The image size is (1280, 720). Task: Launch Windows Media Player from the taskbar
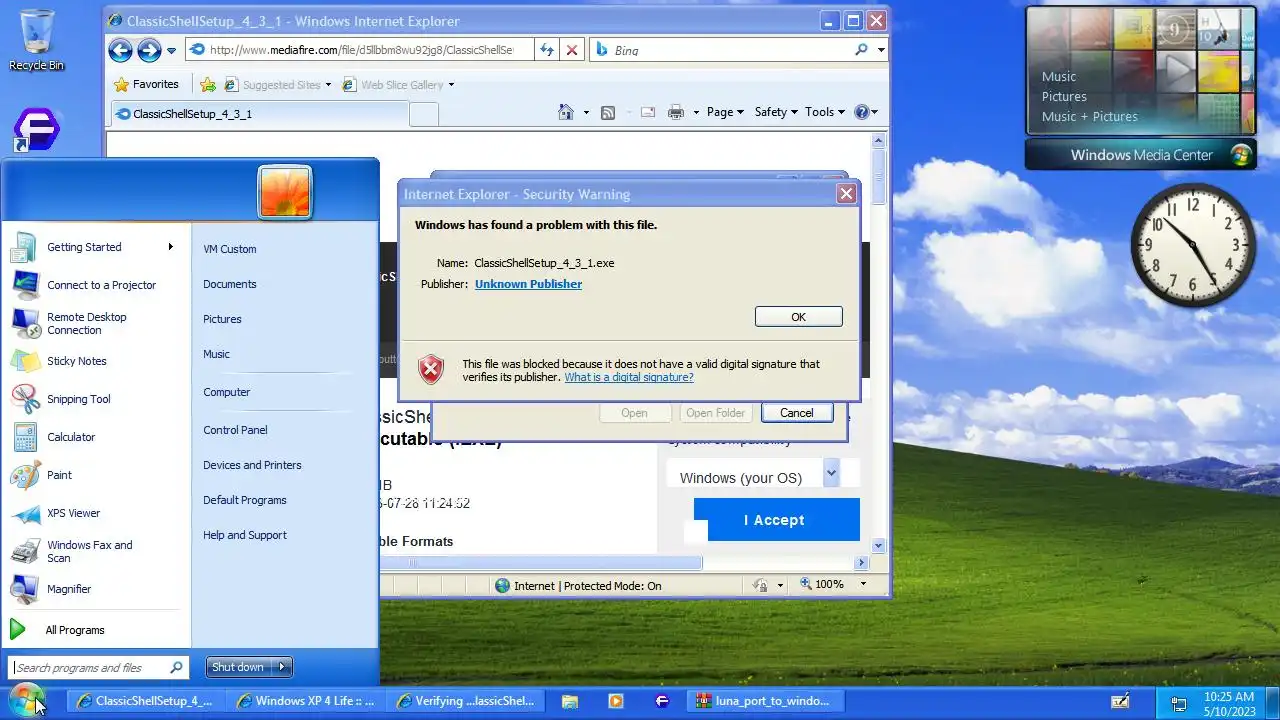point(616,701)
